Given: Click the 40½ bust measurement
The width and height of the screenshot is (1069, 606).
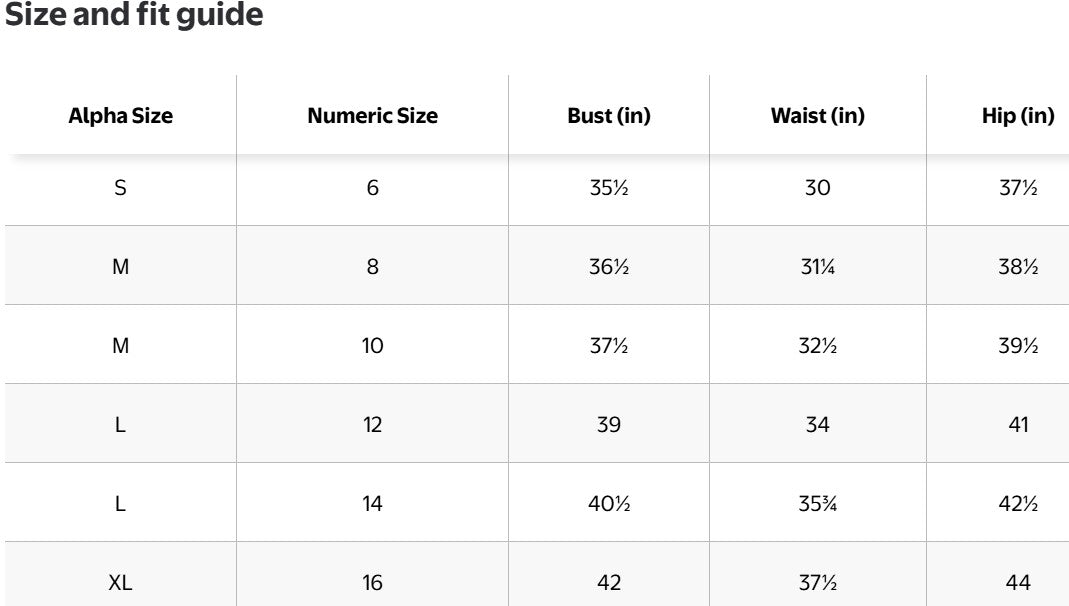Looking at the screenshot, I should pos(608,504).
